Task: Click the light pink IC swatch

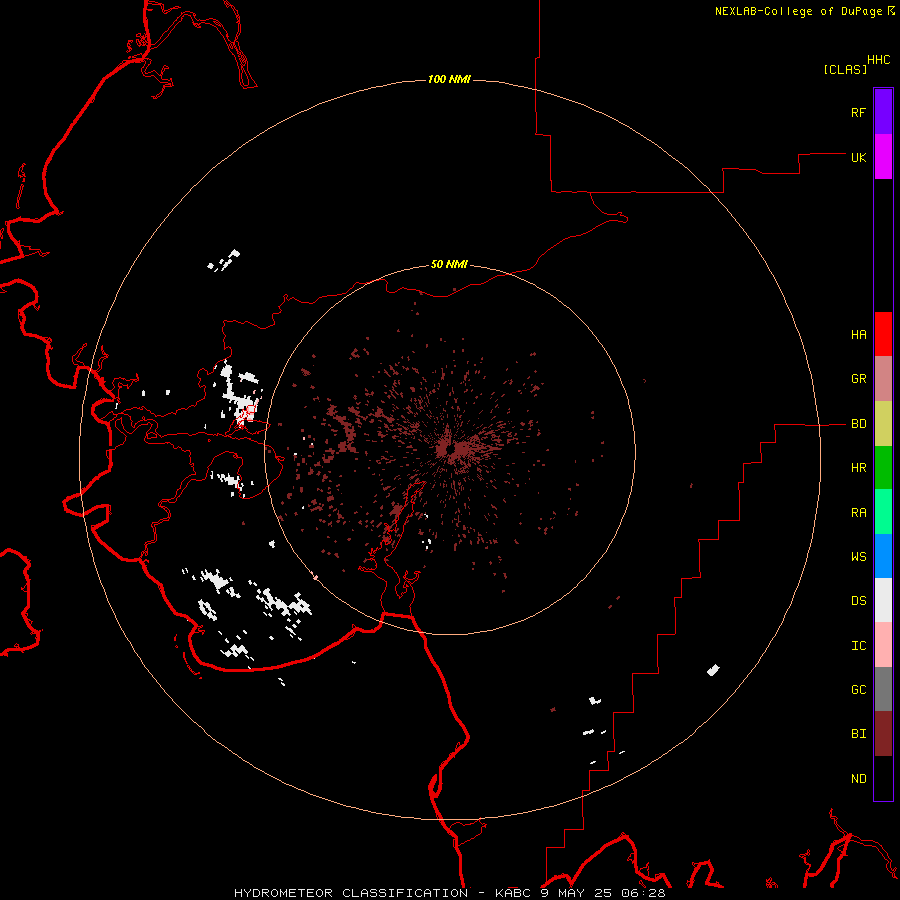Action: click(883, 645)
